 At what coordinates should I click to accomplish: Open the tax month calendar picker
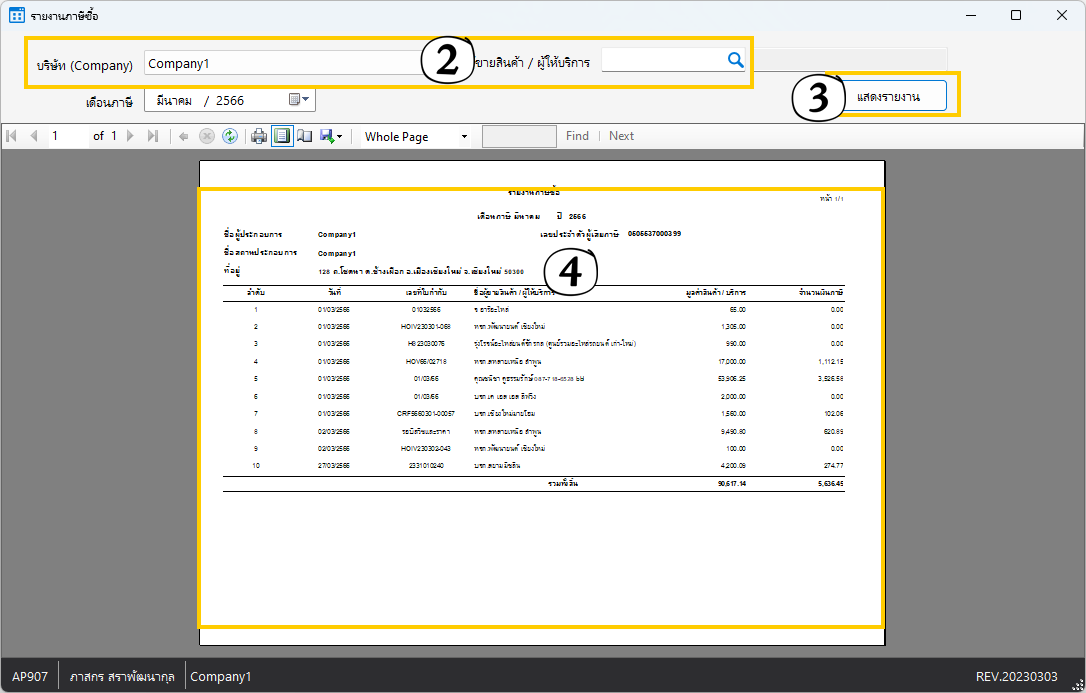click(298, 100)
